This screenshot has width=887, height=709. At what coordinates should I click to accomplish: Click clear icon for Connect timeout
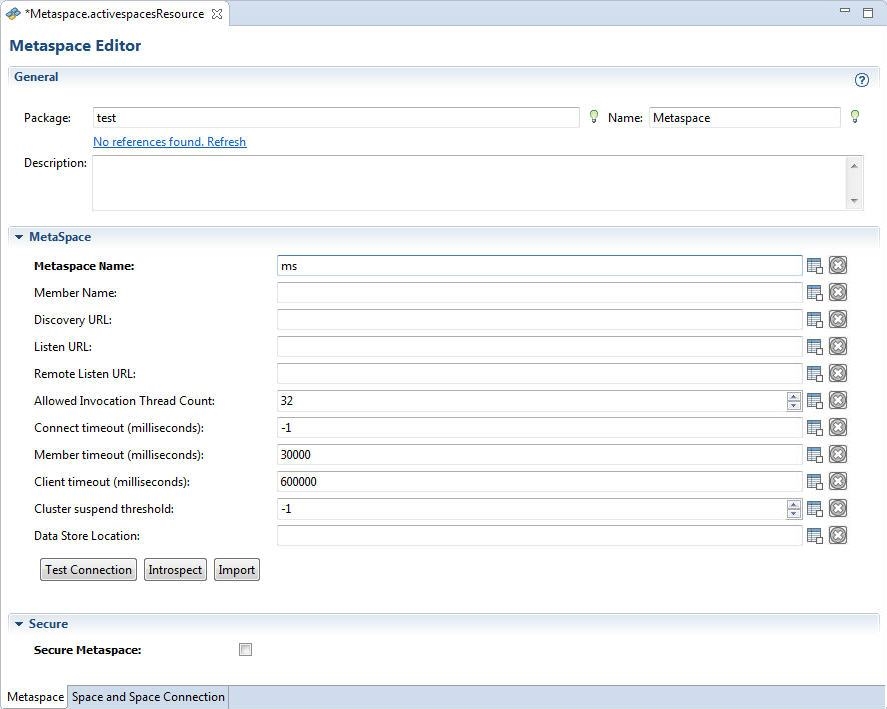838,428
